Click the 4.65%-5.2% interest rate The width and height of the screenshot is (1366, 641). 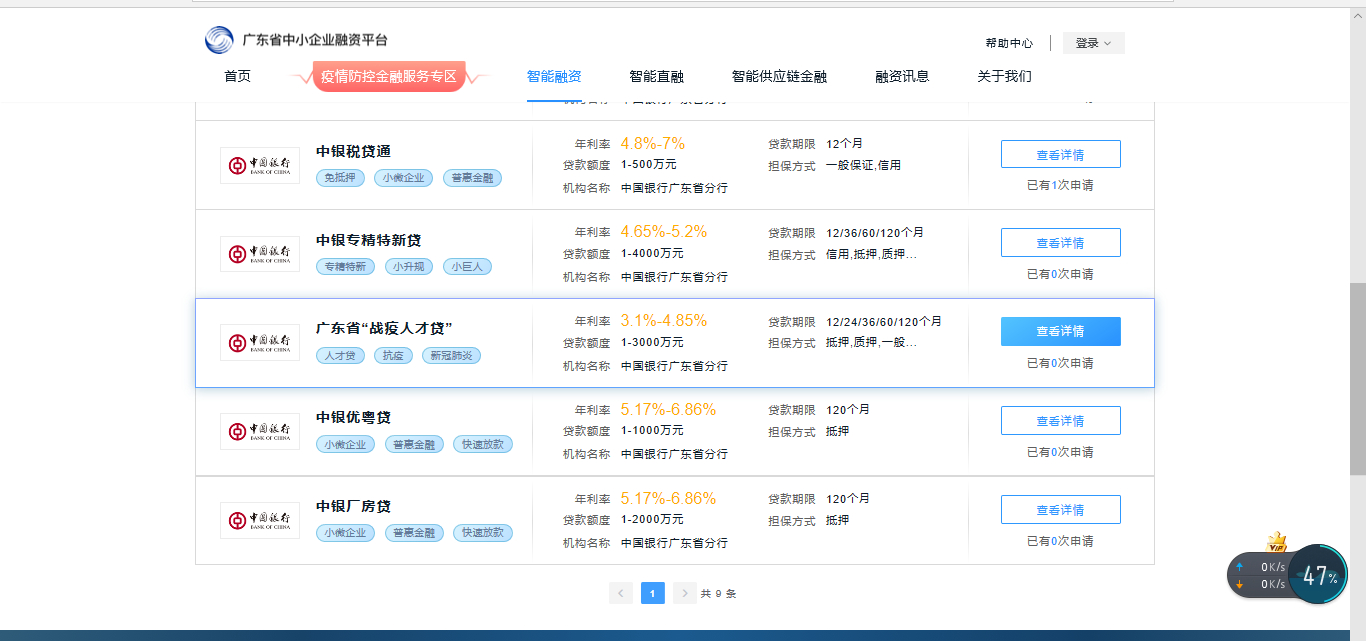tap(664, 232)
